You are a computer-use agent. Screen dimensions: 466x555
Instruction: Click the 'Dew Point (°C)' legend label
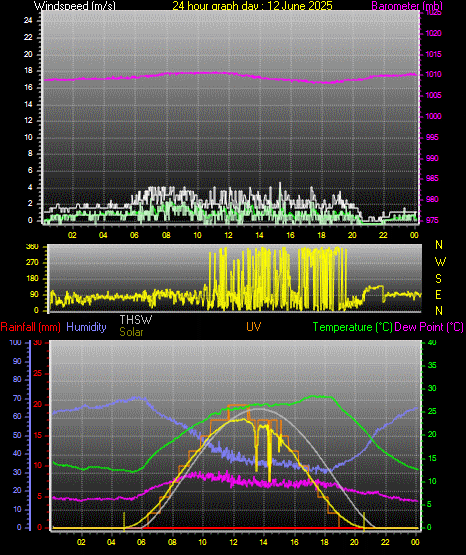[x=429, y=327]
